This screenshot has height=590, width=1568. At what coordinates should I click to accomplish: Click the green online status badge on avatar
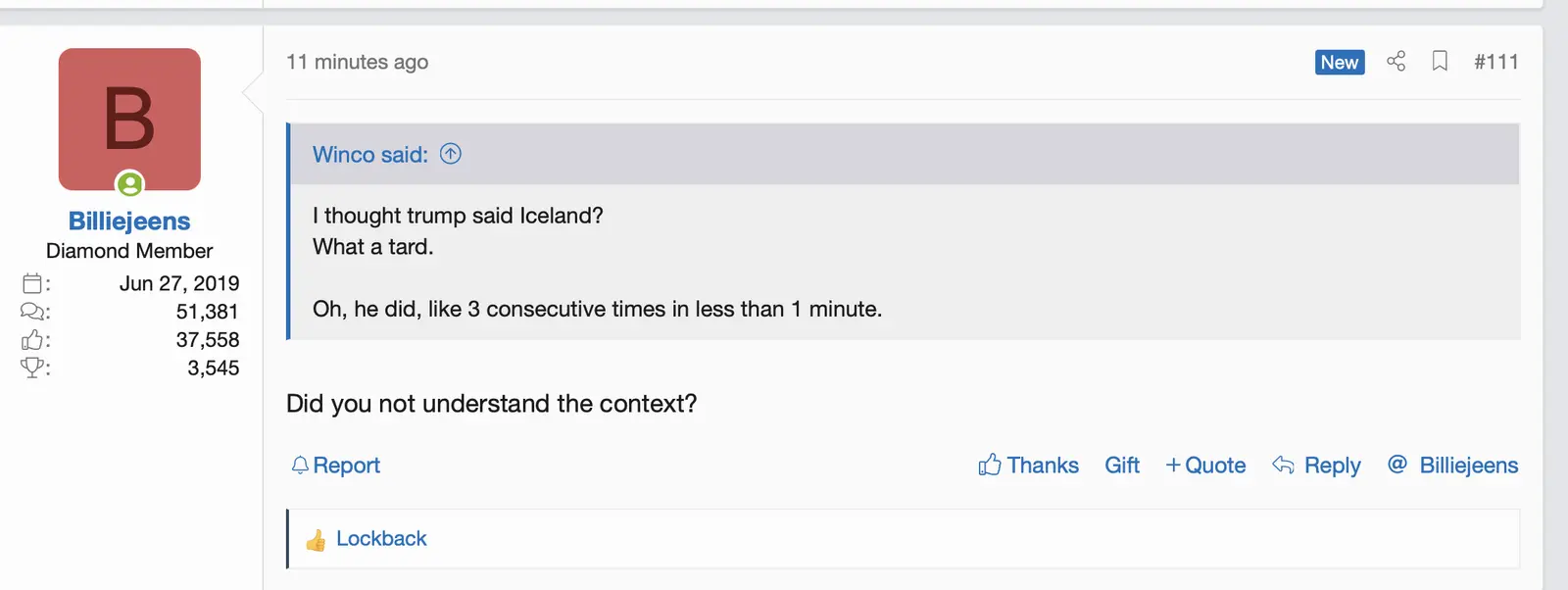[x=129, y=183]
